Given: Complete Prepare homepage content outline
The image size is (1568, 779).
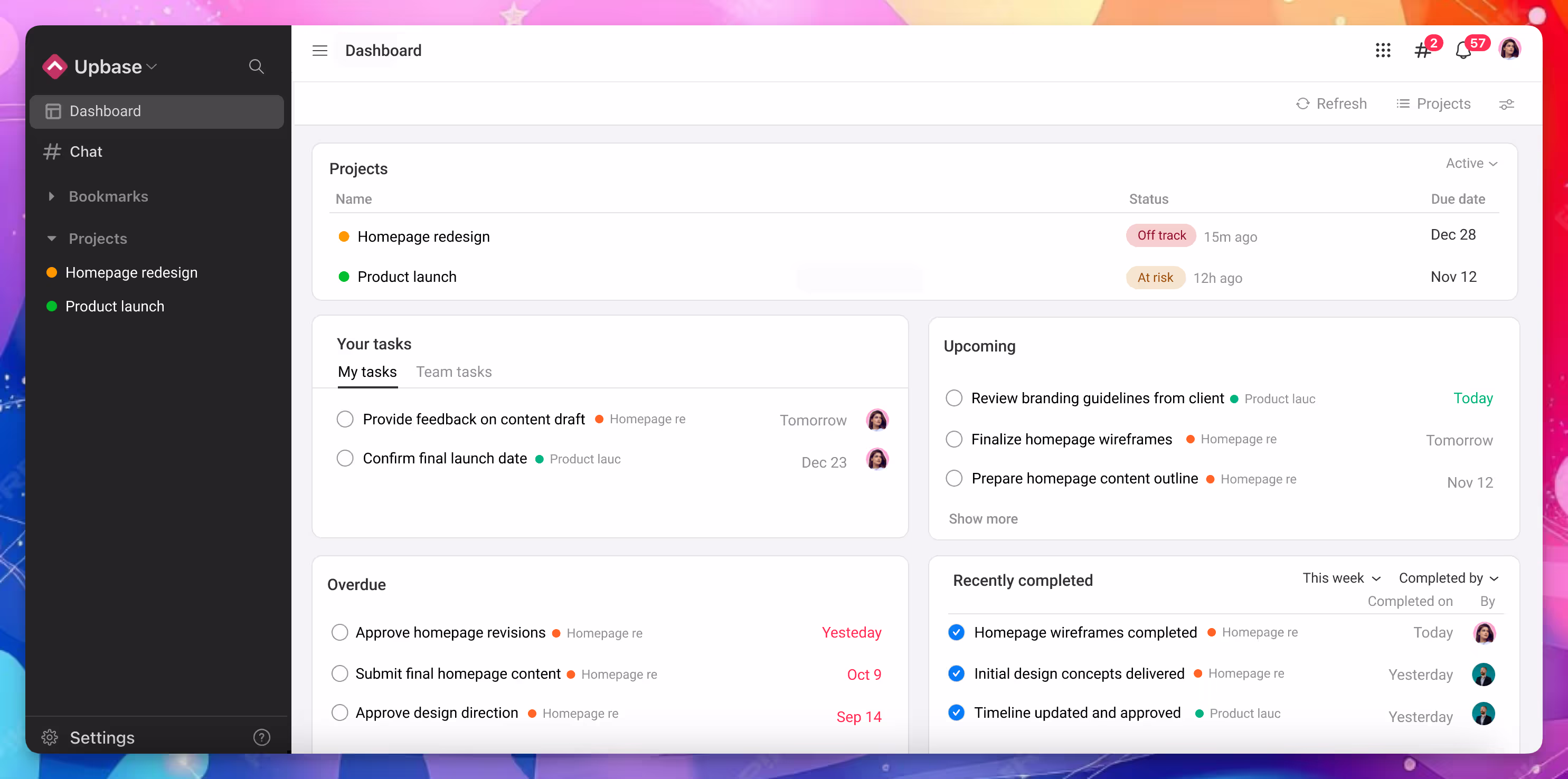Looking at the screenshot, I should (953, 478).
